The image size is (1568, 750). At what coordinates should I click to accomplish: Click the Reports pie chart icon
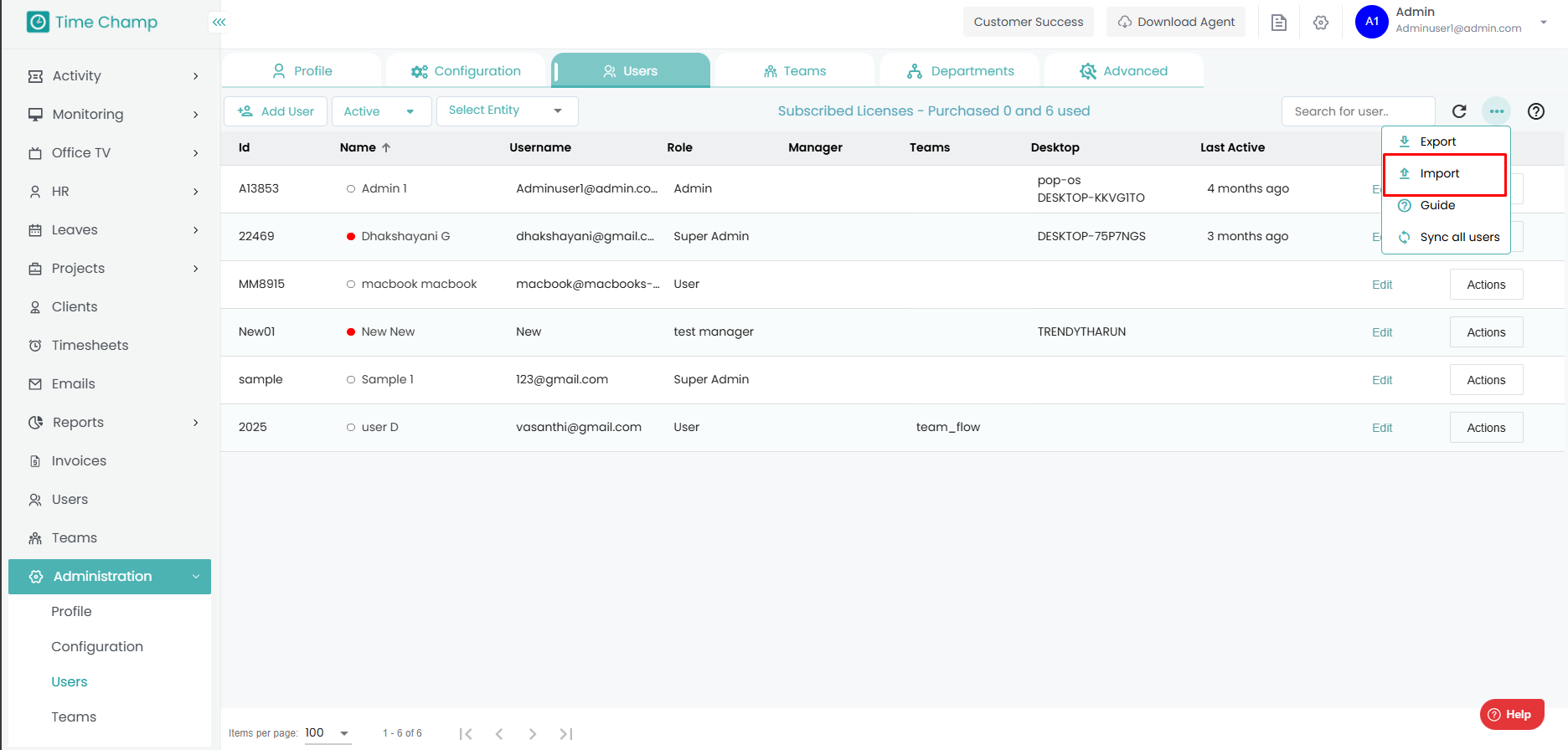click(x=35, y=423)
